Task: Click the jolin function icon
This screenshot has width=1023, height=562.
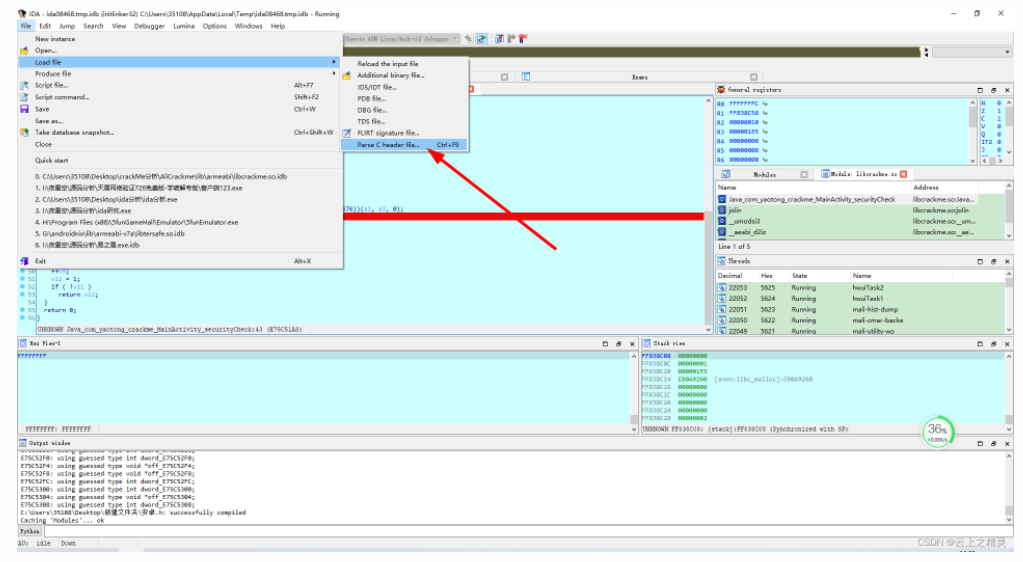Action: point(722,210)
